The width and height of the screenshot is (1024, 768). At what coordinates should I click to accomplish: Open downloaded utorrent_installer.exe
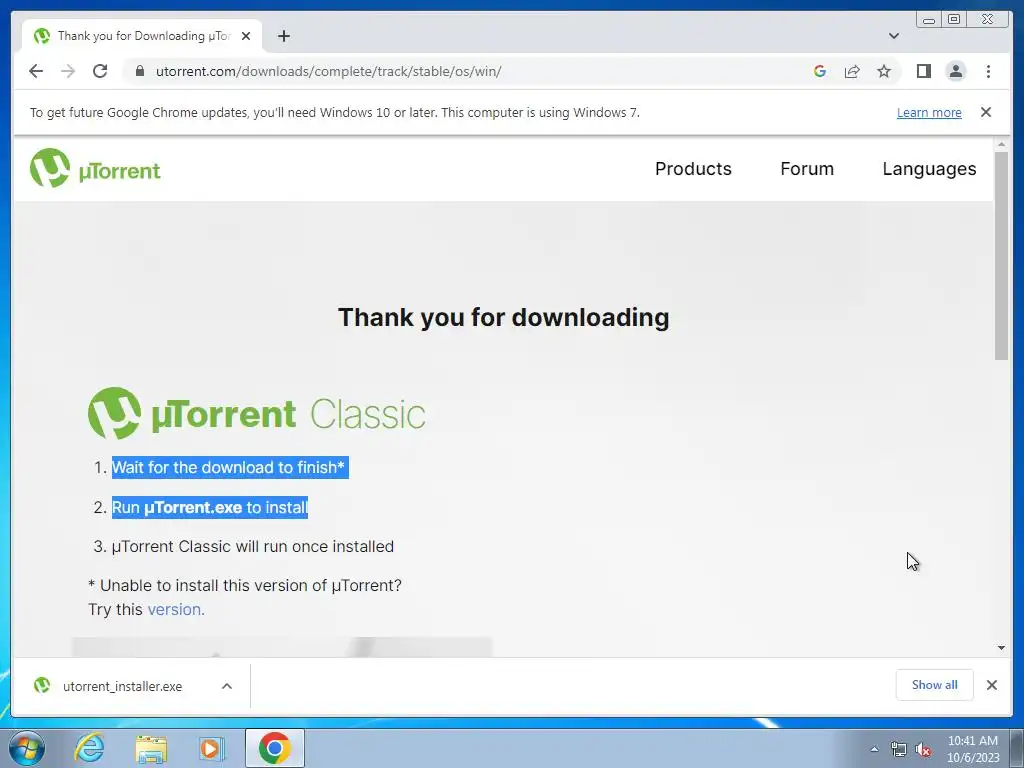click(x=122, y=686)
